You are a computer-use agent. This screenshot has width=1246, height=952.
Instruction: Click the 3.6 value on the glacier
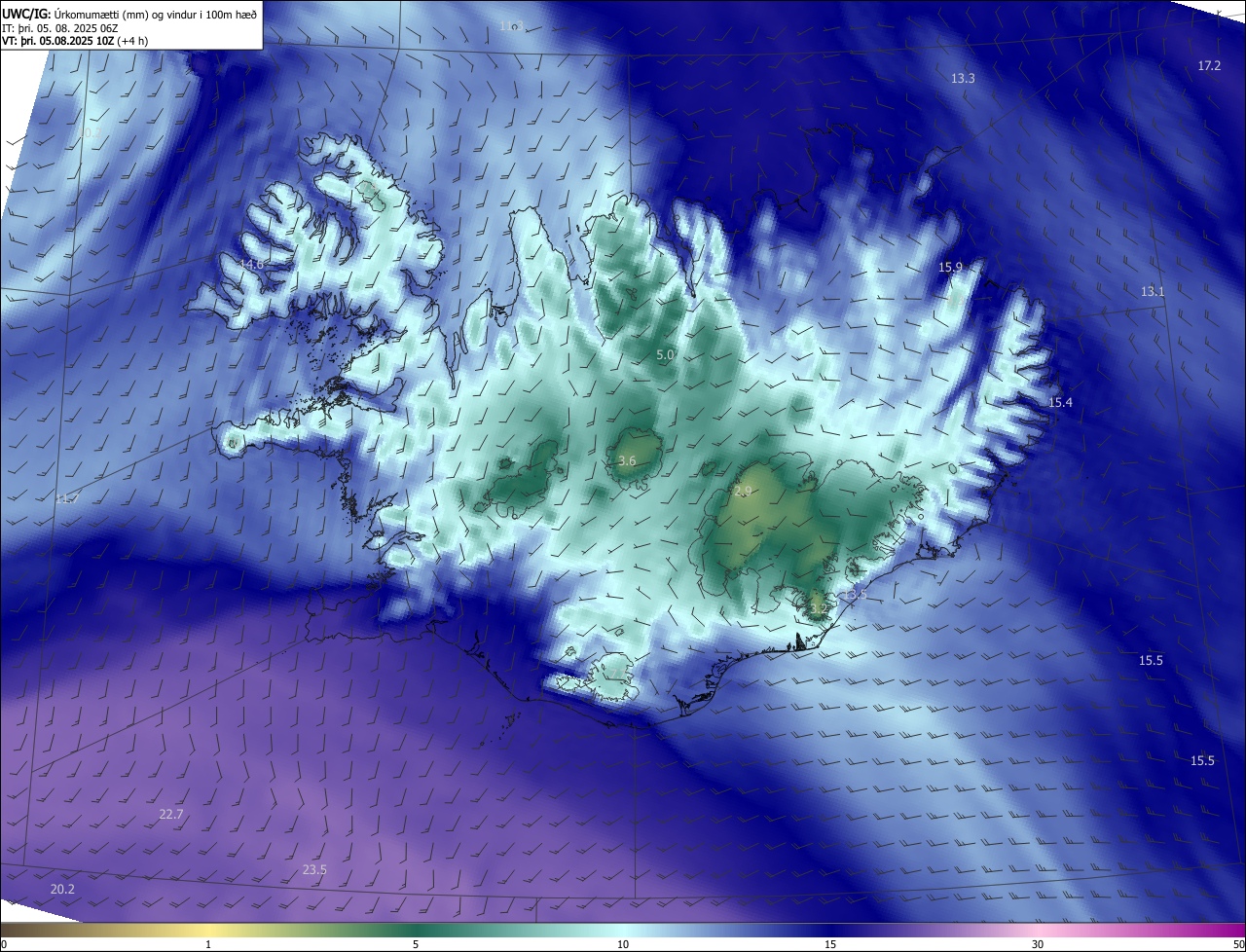click(x=627, y=460)
